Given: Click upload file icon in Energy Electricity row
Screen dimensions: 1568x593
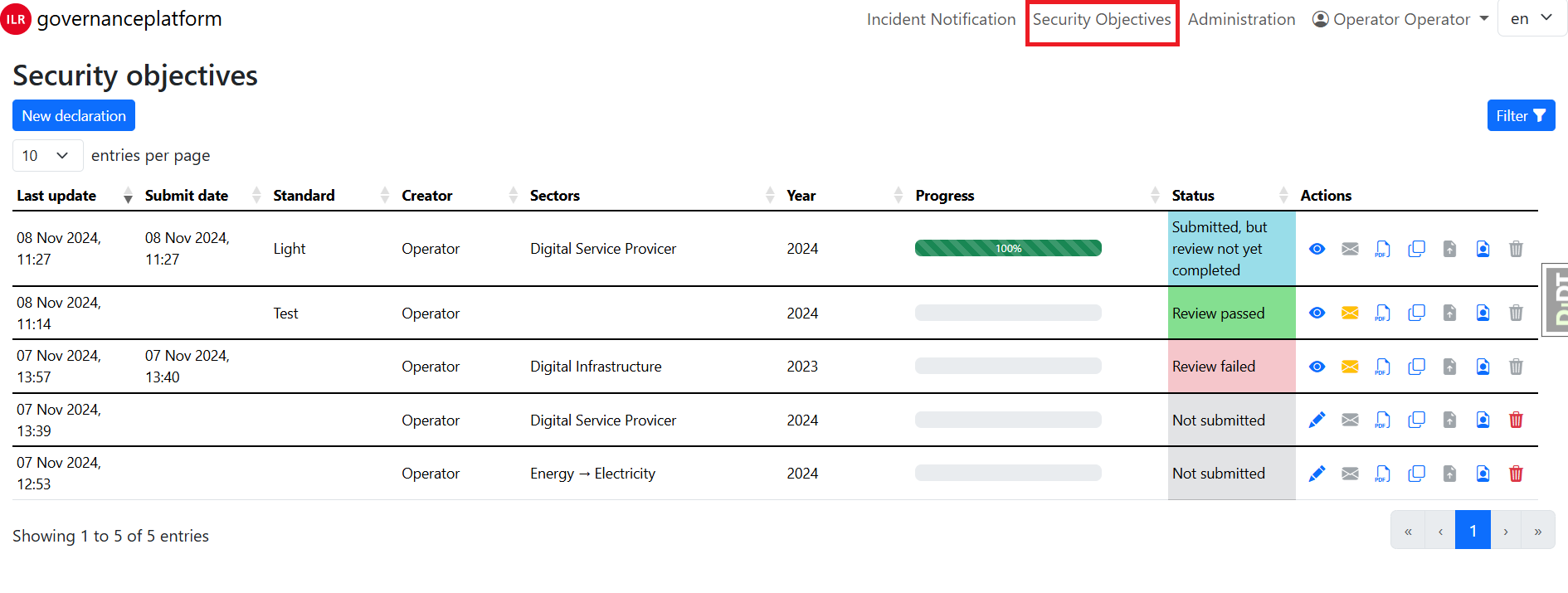Looking at the screenshot, I should point(1449,474).
